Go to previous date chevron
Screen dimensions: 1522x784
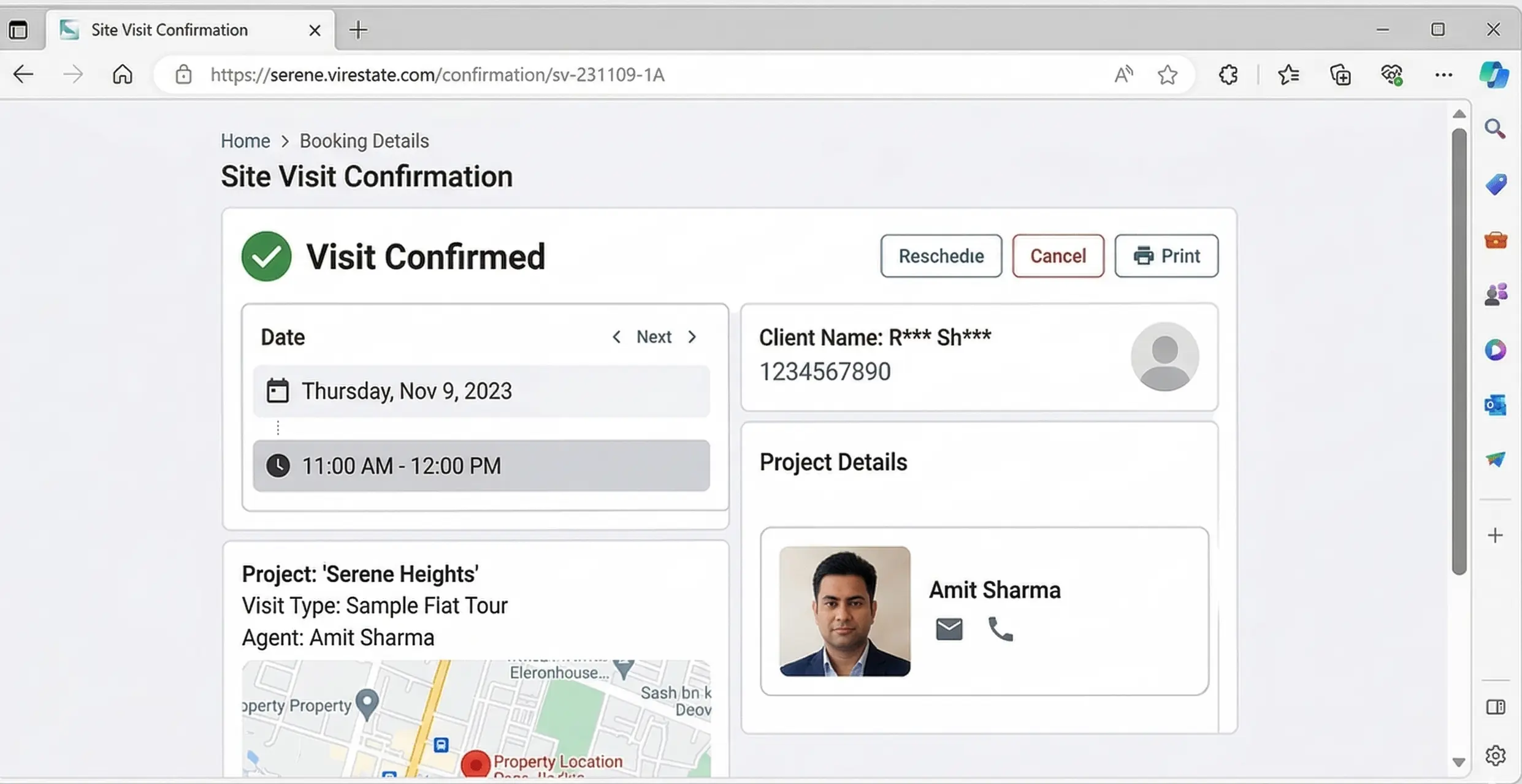(616, 337)
